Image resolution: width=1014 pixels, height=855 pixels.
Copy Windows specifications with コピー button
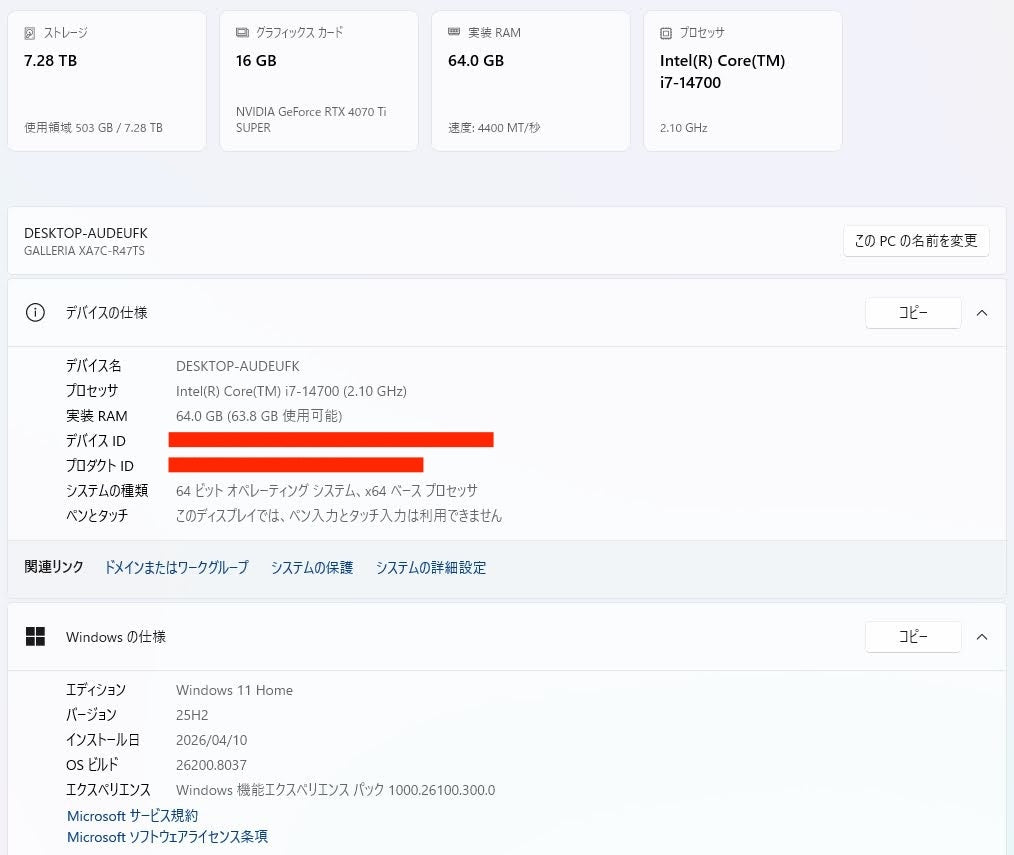913,637
